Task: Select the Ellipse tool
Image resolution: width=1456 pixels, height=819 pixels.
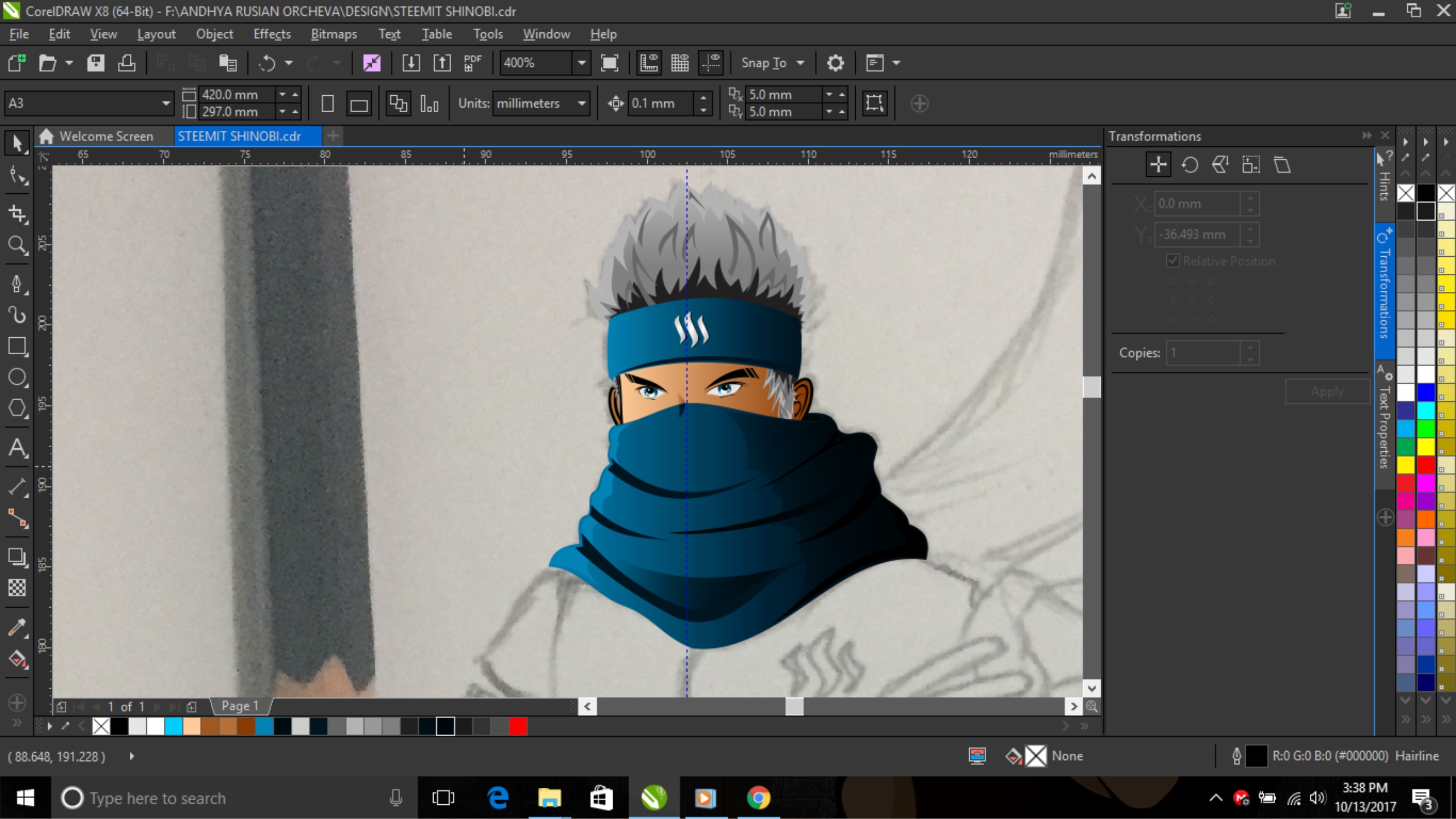Action: (17, 377)
